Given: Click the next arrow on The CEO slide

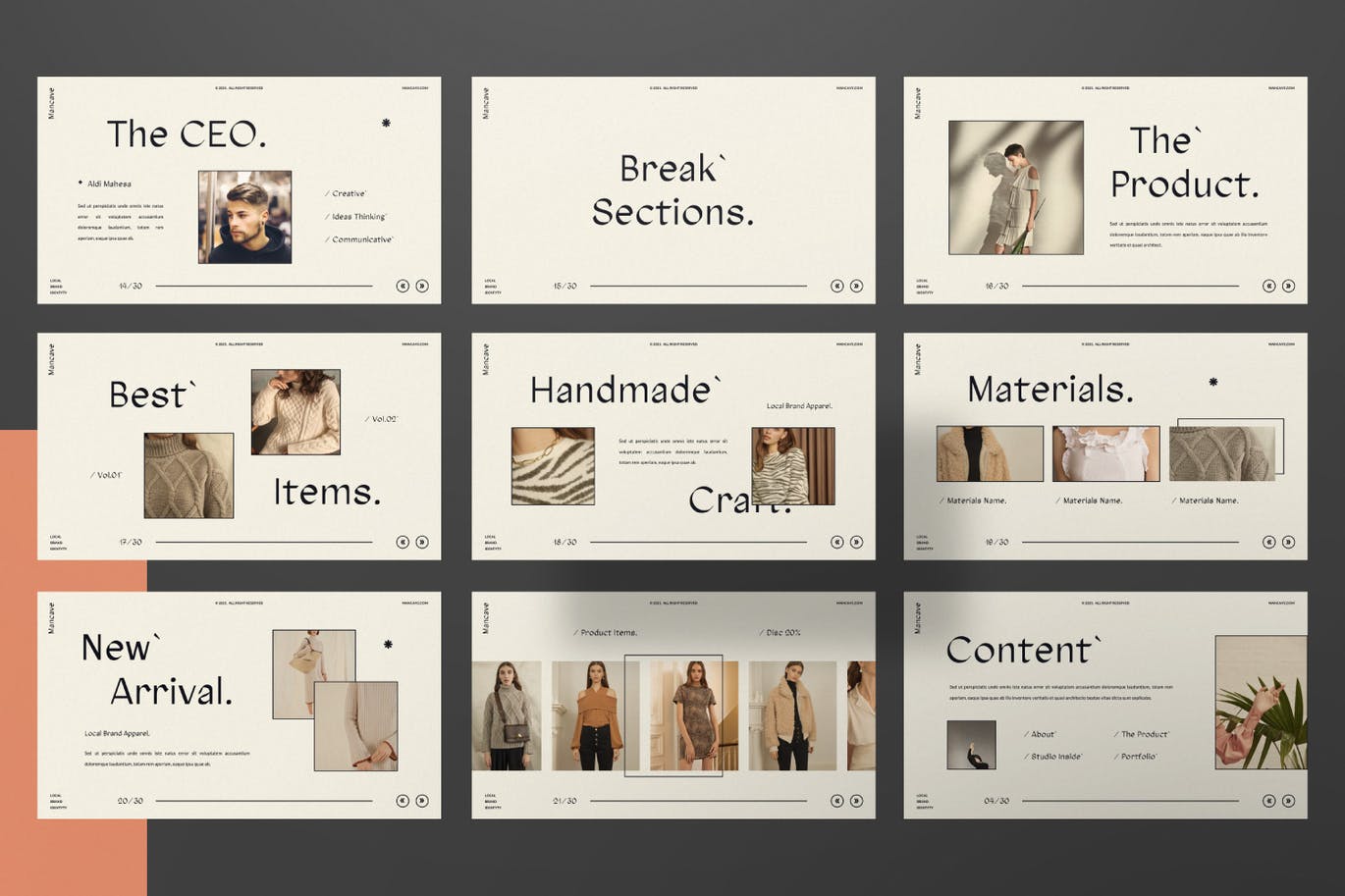Looking at the screenshot, I should (x=422, y=286).
